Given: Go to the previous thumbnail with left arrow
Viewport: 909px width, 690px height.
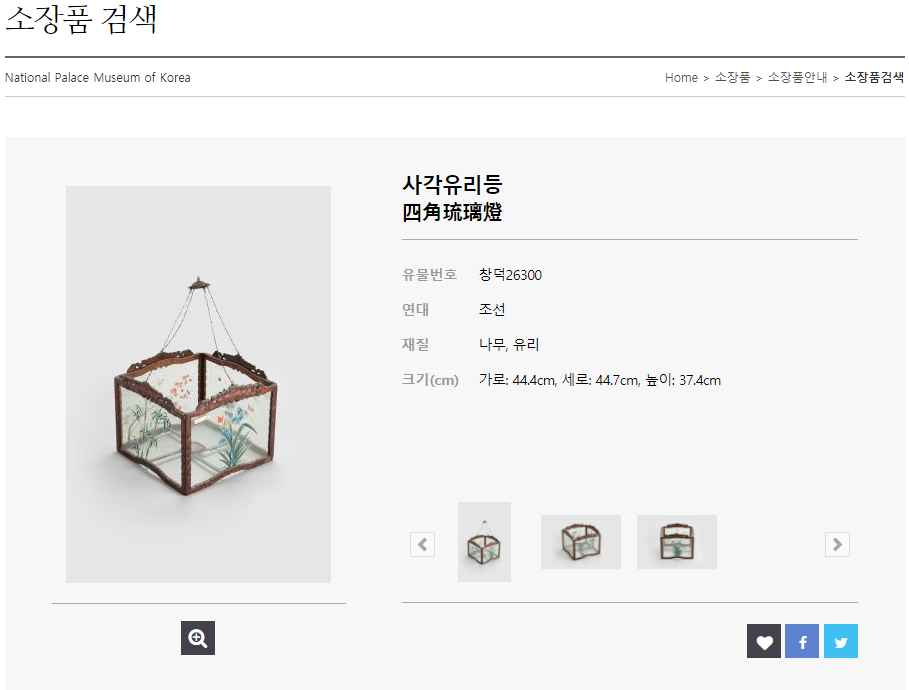Looking at the screenshot, I should (423, 544).
